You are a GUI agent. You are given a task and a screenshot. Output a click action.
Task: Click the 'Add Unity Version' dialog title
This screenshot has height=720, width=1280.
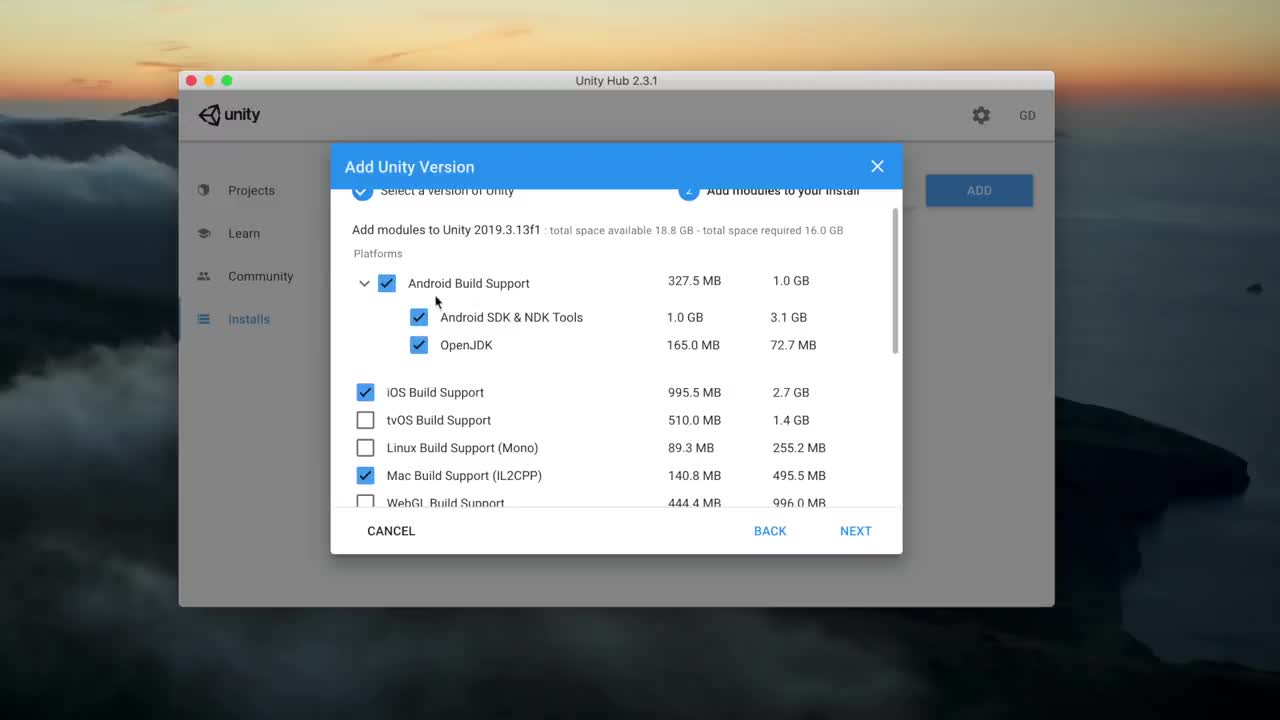click(x=409, y=167)
